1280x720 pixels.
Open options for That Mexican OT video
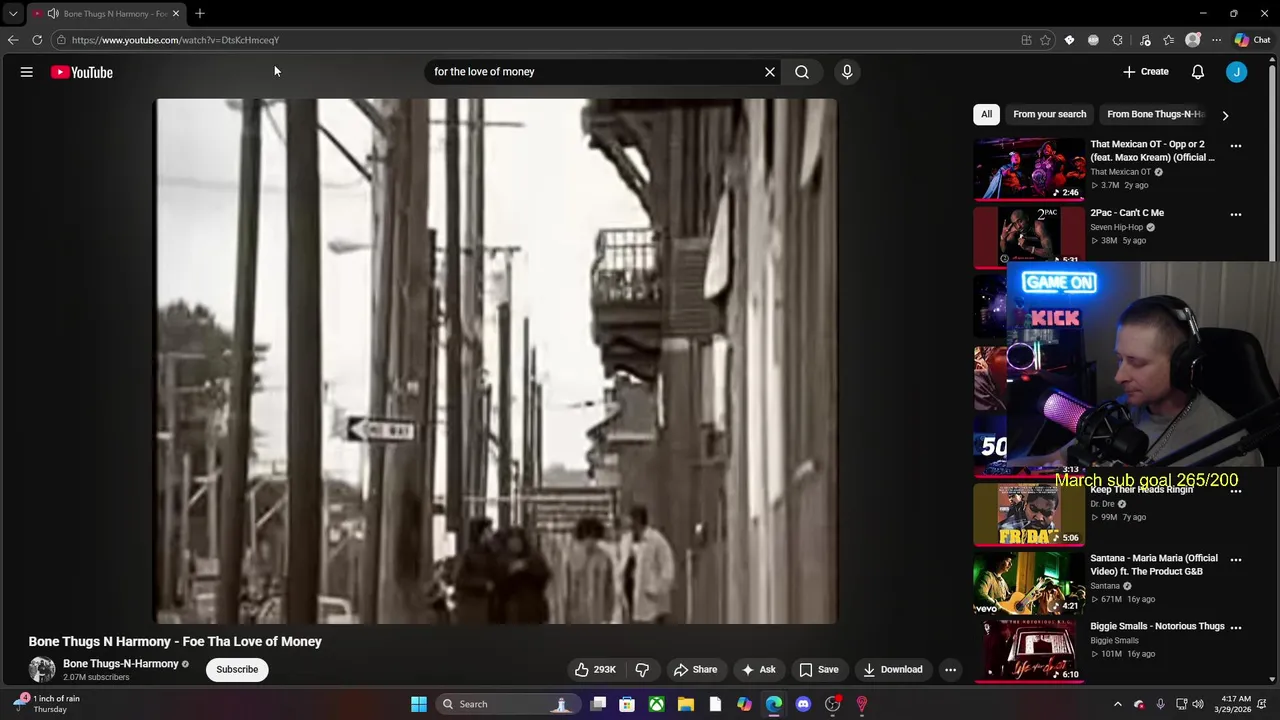(1236, 146)
